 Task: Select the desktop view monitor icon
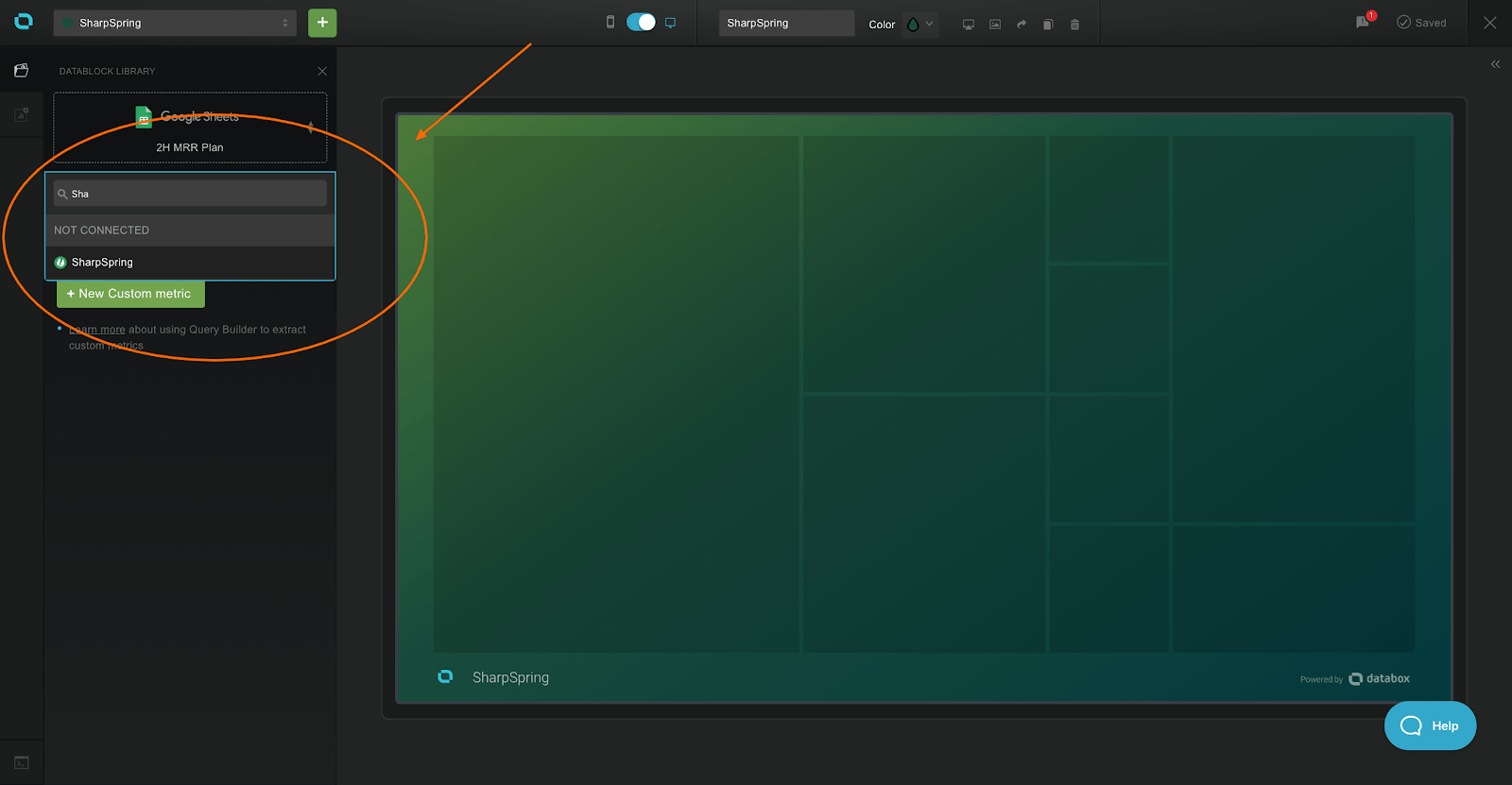click(x=670, y=23)
